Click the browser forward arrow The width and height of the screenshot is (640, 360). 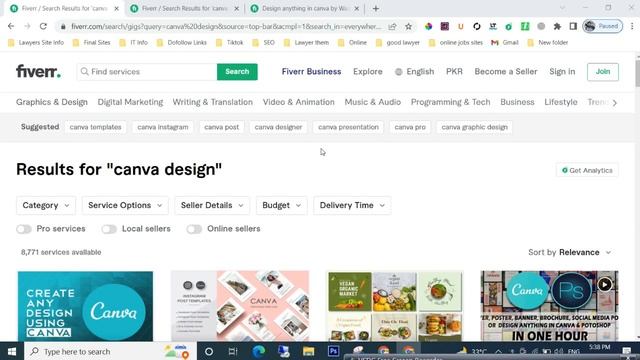pyautogui.click(x=27, y=26)
